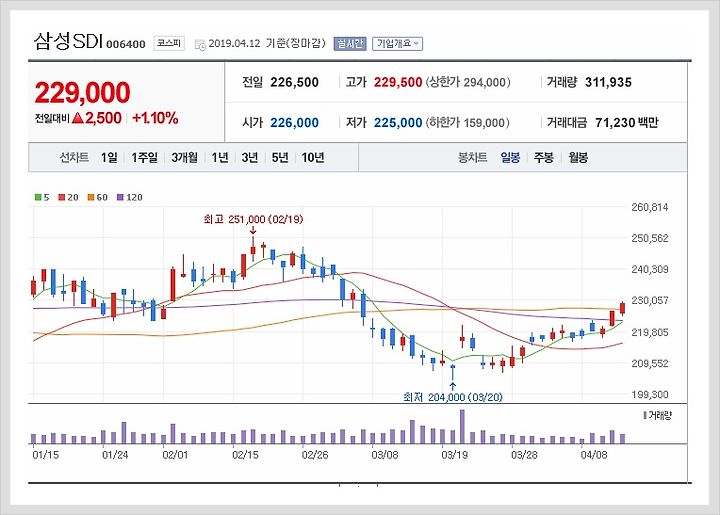Screen dimensions: 720x515
Task: Click the 저가 value 225,000
Action: coord(398,123)
